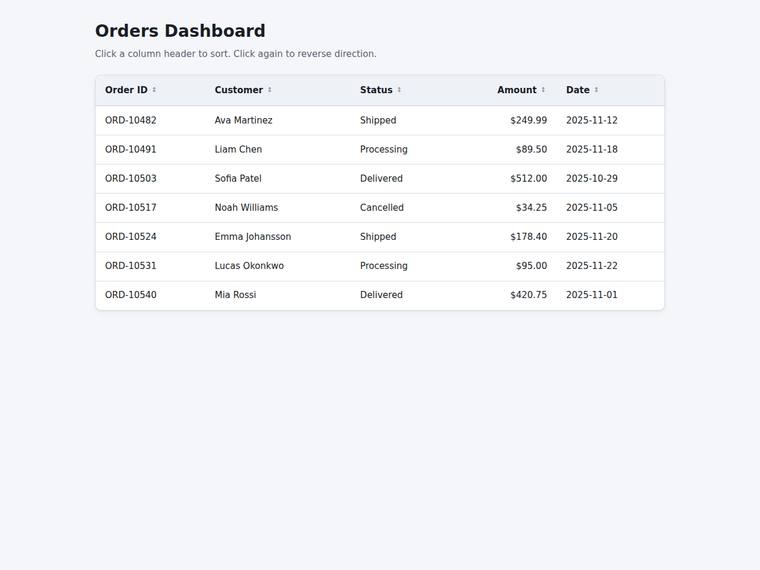Image resolution: width=760 pixels, height=570 pixels.
Task: Click Shipped status in Ava Martinez row
Action: click(x=378, y=120)
